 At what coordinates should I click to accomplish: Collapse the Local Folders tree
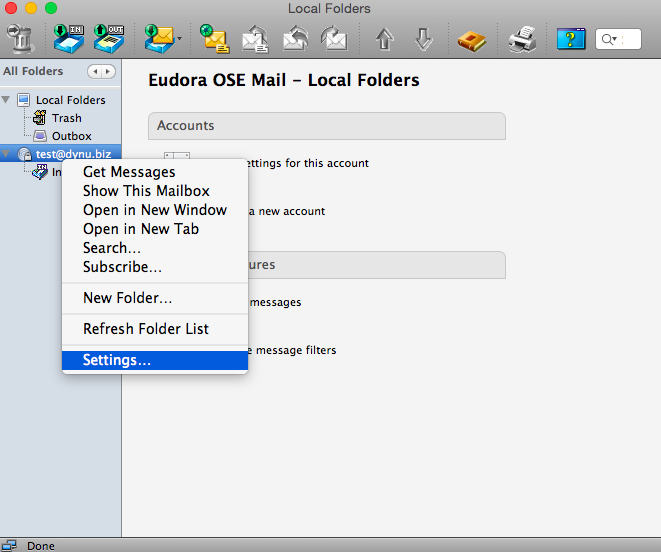tap(6, 100)
